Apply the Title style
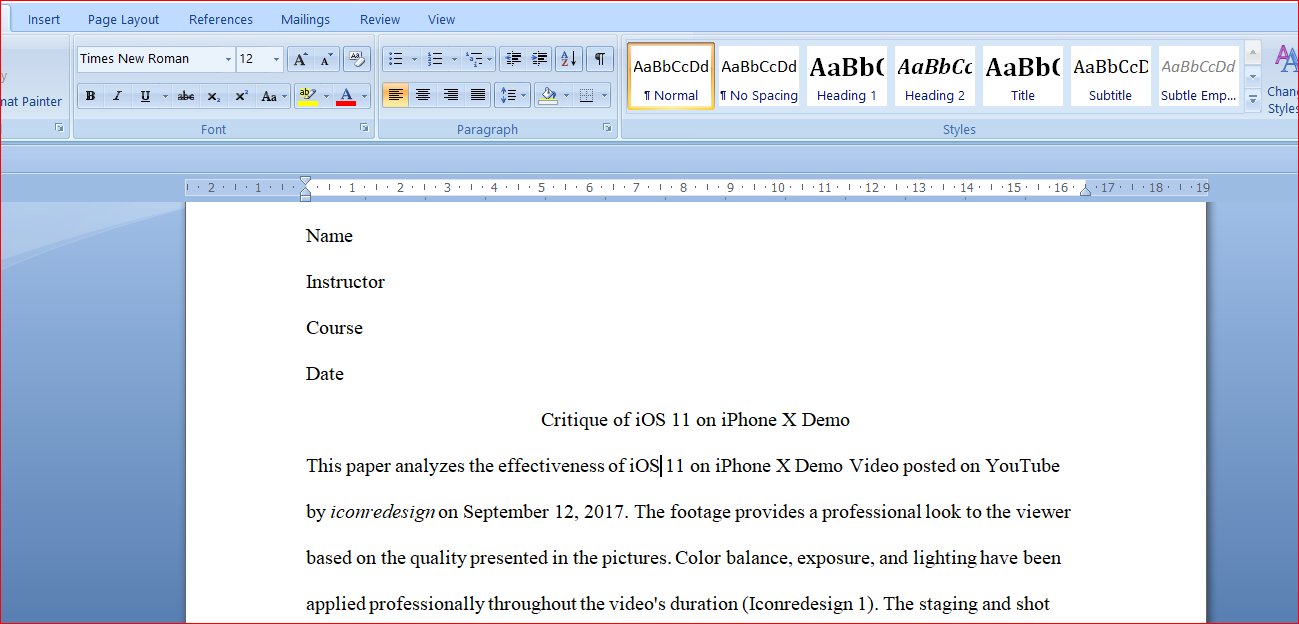Image resolution: width=1299 pixels, height=624 pixels. 1023,76
